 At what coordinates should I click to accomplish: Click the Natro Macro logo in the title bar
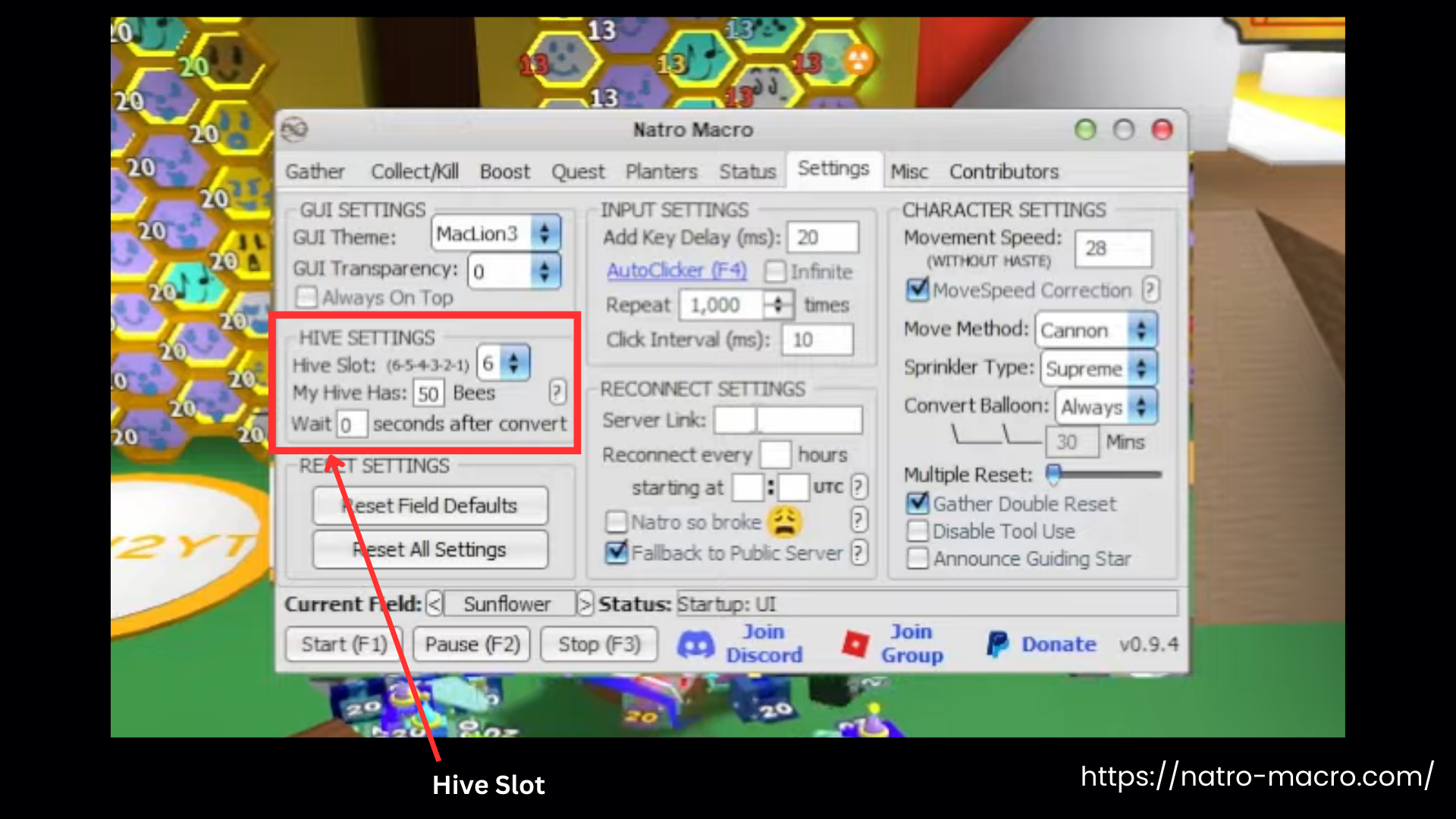[x=294, y=129]
